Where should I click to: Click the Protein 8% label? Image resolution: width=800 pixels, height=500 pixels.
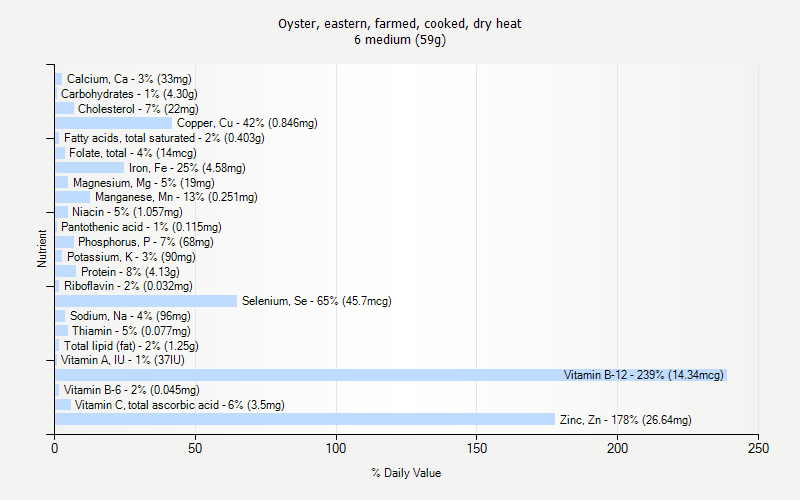click(x=131, y=271)
